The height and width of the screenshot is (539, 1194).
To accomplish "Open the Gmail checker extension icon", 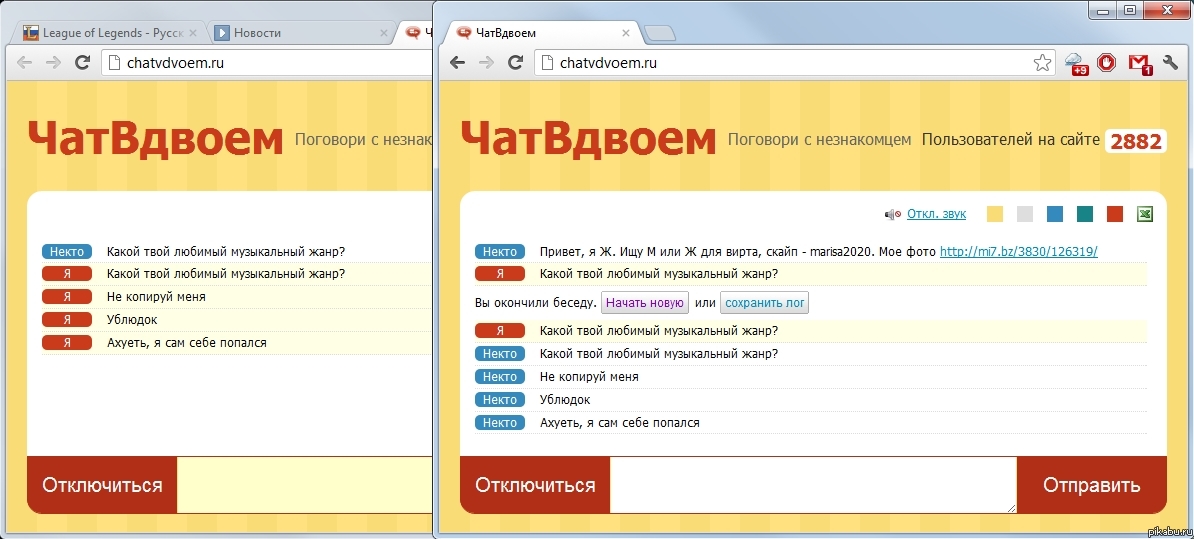I will point(1139,63).
